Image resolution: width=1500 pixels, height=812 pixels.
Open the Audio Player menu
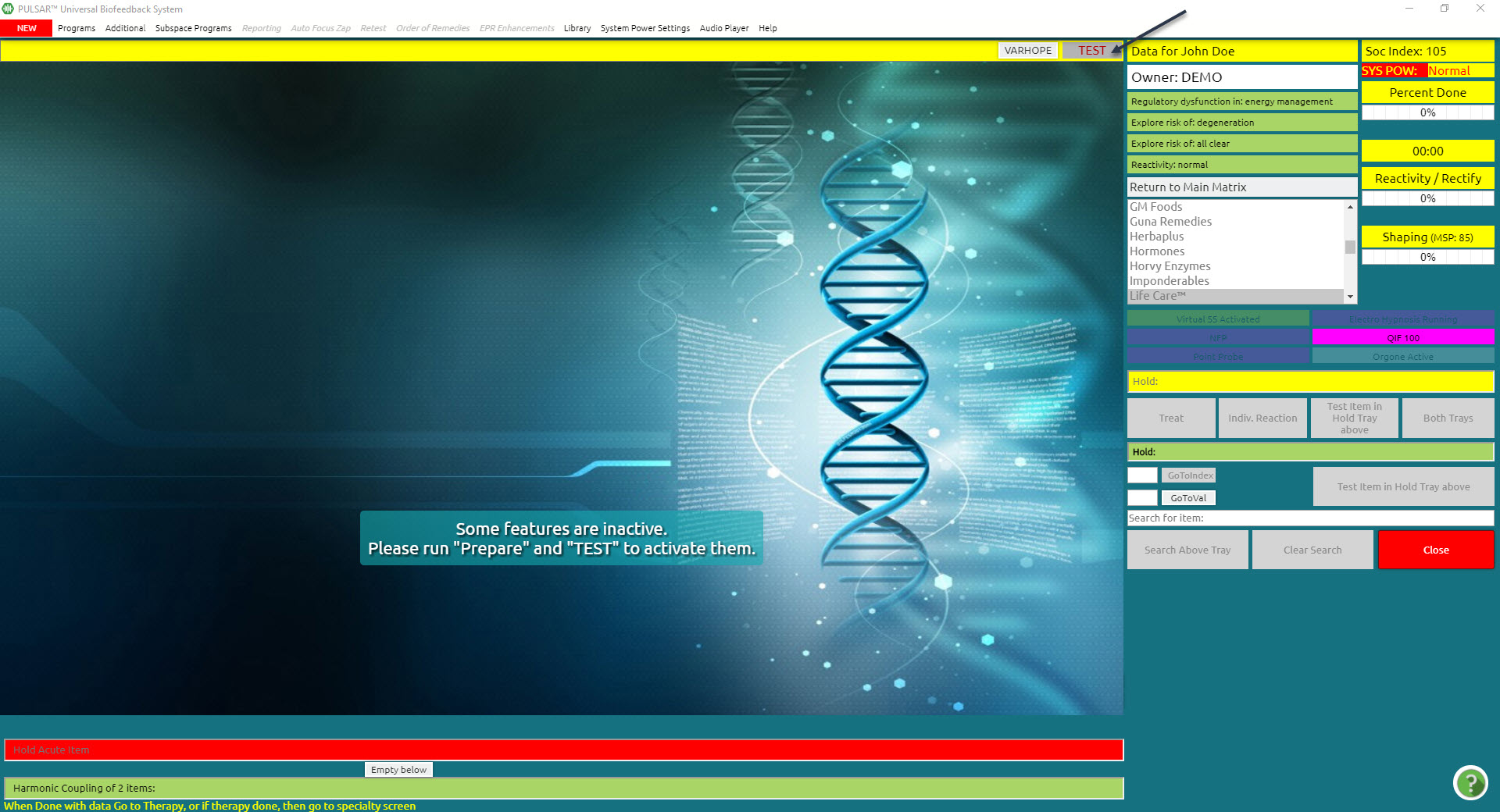(x=723, y=28)
